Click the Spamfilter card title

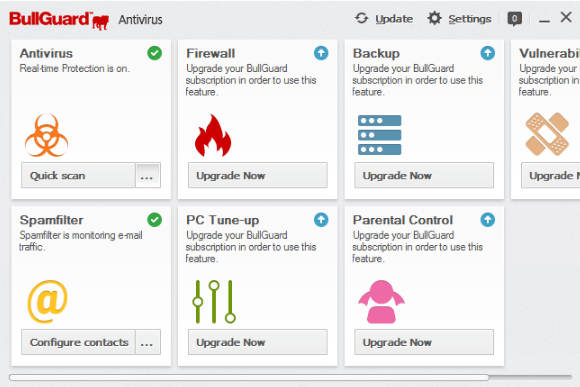coord(51,220)
